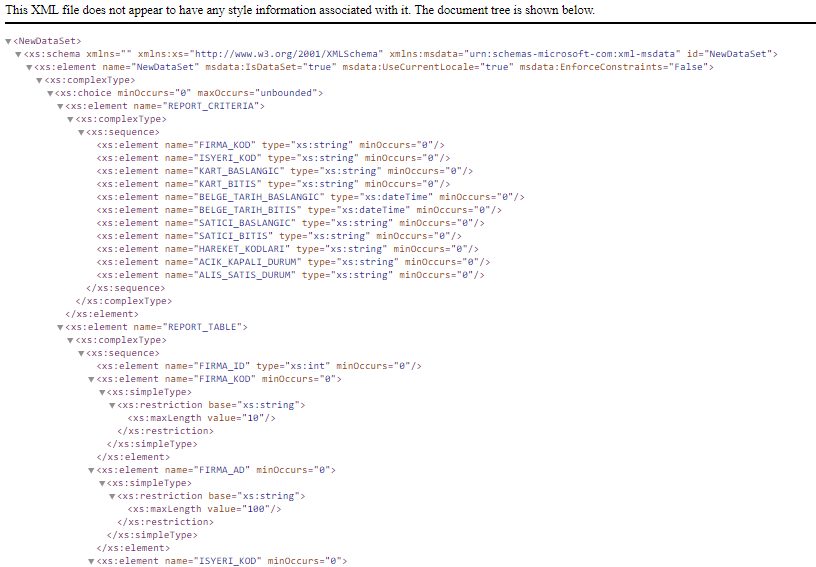816x567 pixels.
Task: Toggle the bottom ISYERI_KOD element arrow
Action: [92, 561]
